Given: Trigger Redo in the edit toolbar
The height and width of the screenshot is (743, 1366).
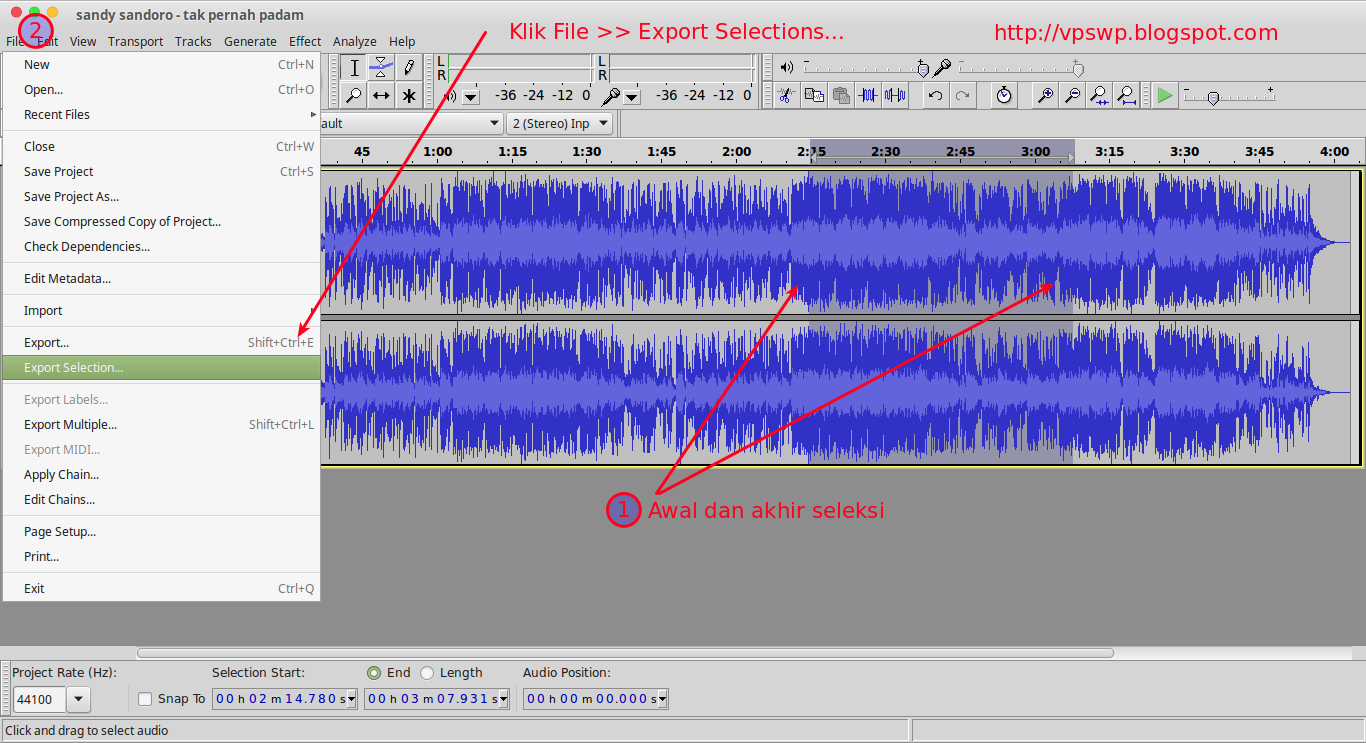Looking at the screenshot, I should pos(963,95).
